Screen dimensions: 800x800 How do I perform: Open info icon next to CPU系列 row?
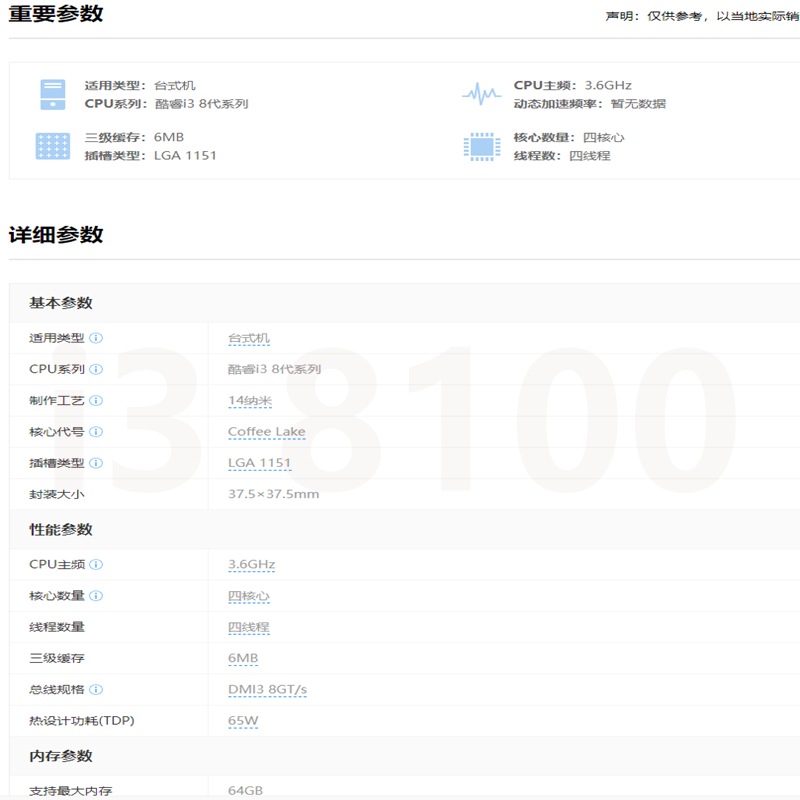tap(96, 369)
